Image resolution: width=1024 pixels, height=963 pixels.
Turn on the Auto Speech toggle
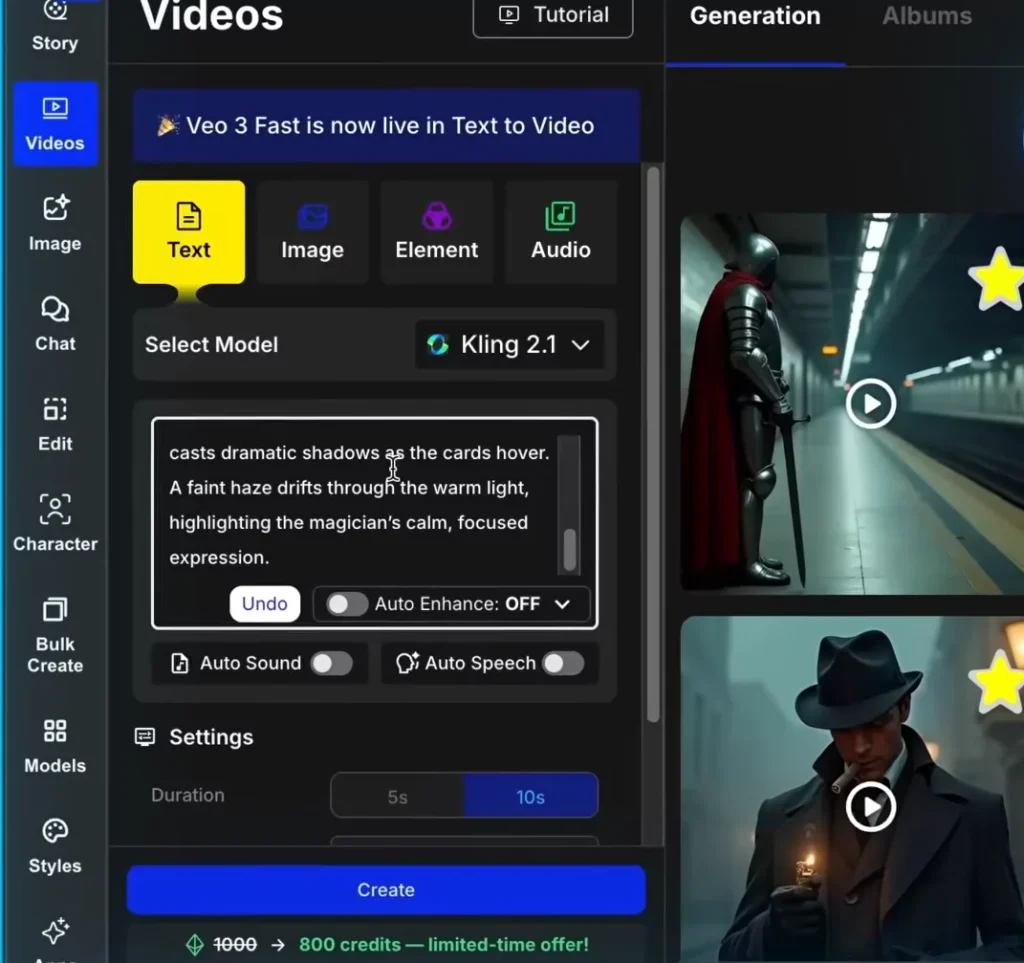pyautogui.click(x=562, y=663)
